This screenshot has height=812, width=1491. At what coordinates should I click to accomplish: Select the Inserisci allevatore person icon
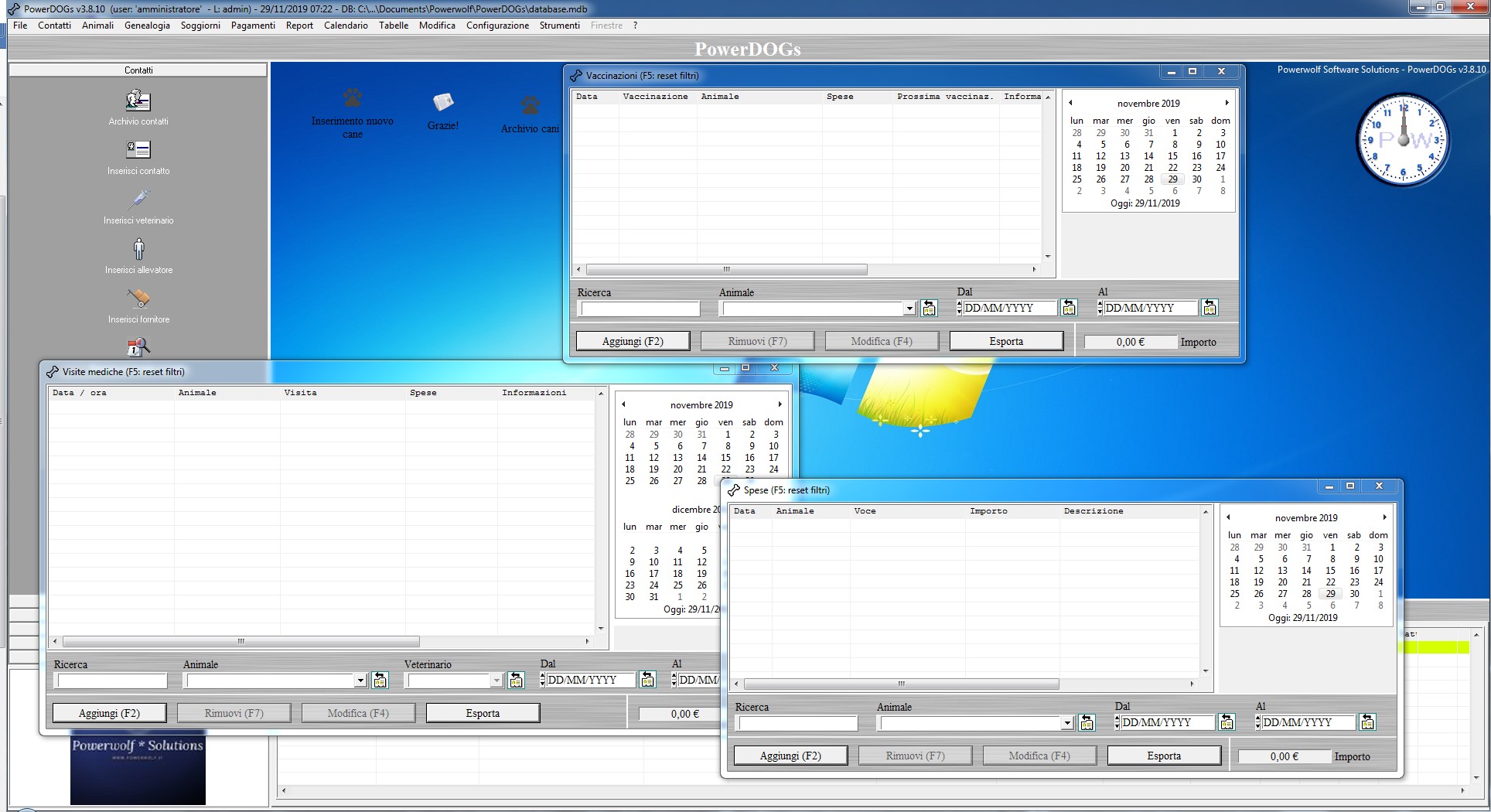click(x=138, y=249)
